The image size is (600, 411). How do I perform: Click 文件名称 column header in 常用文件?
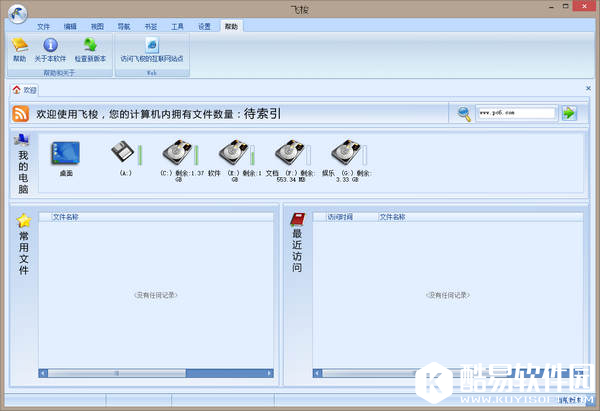pos(66,216)
